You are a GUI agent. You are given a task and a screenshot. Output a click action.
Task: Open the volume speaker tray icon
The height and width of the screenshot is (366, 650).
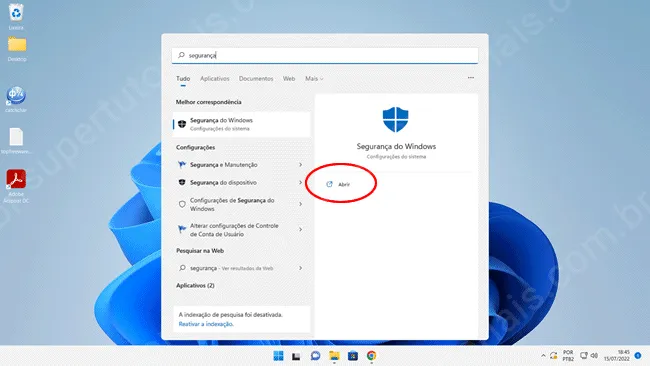[x=594, y=356]
